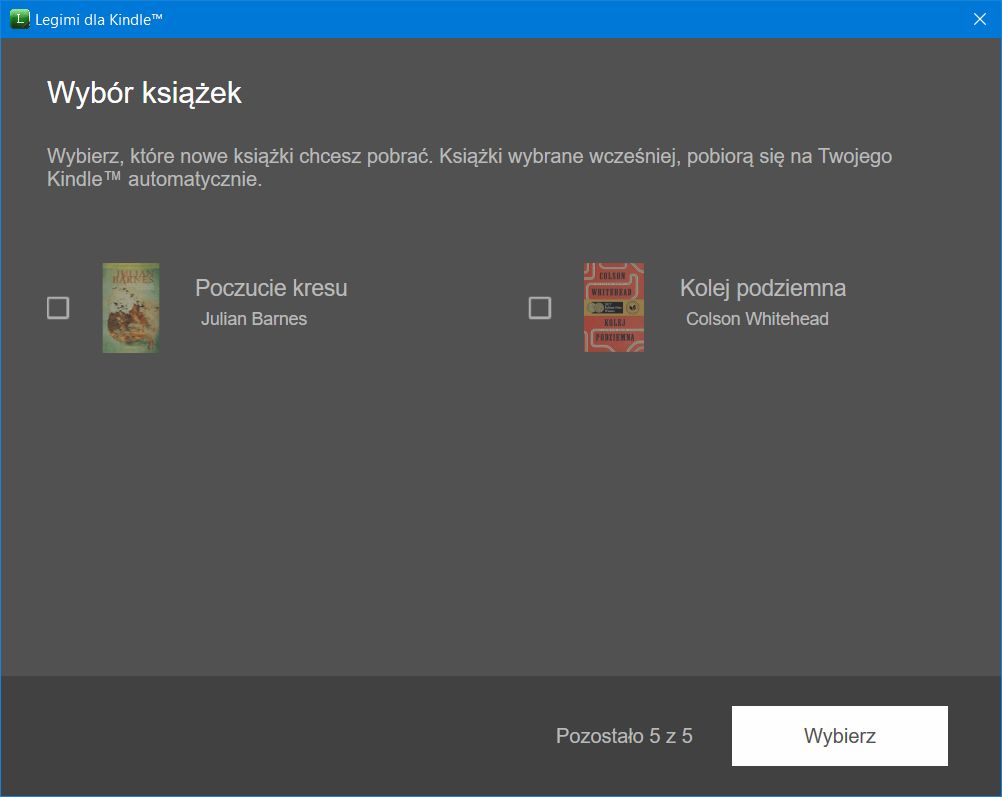Select the author 'Julian Barnes'

pyautogui.click(x=254, y=319)
